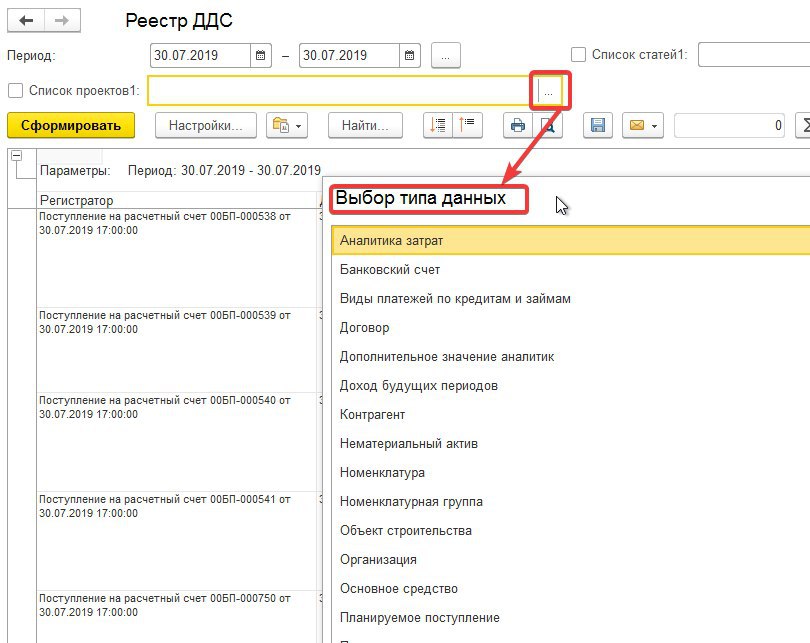The image size is (810, 643).
Task: Open calendar for period end date
Action: [x=410, y=55]
